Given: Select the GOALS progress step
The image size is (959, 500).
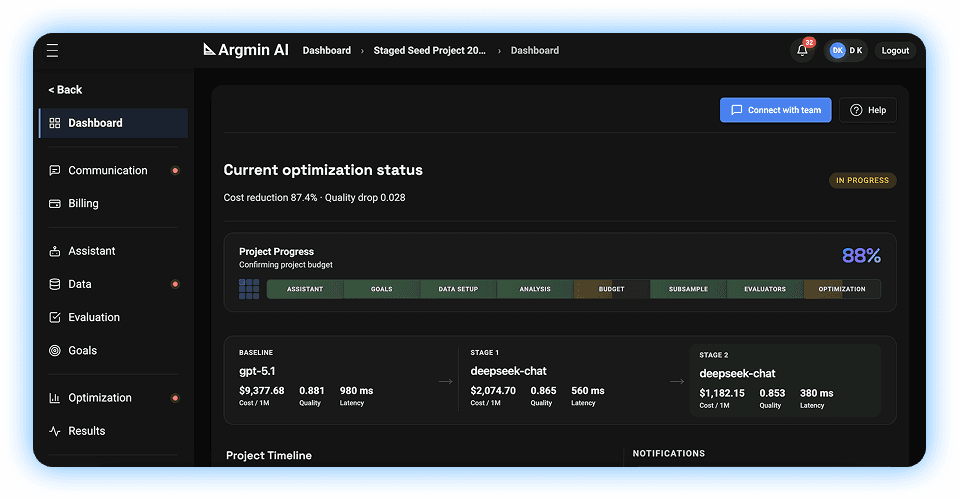Looking at the screenshot, I should click(x=382, y=289).
